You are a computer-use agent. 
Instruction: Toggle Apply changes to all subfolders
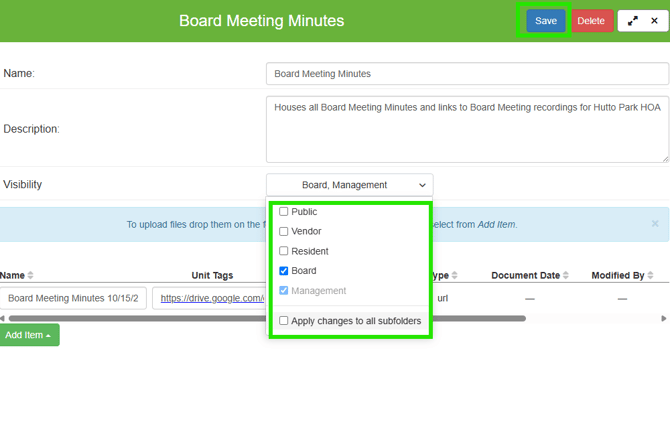[284, 321]
